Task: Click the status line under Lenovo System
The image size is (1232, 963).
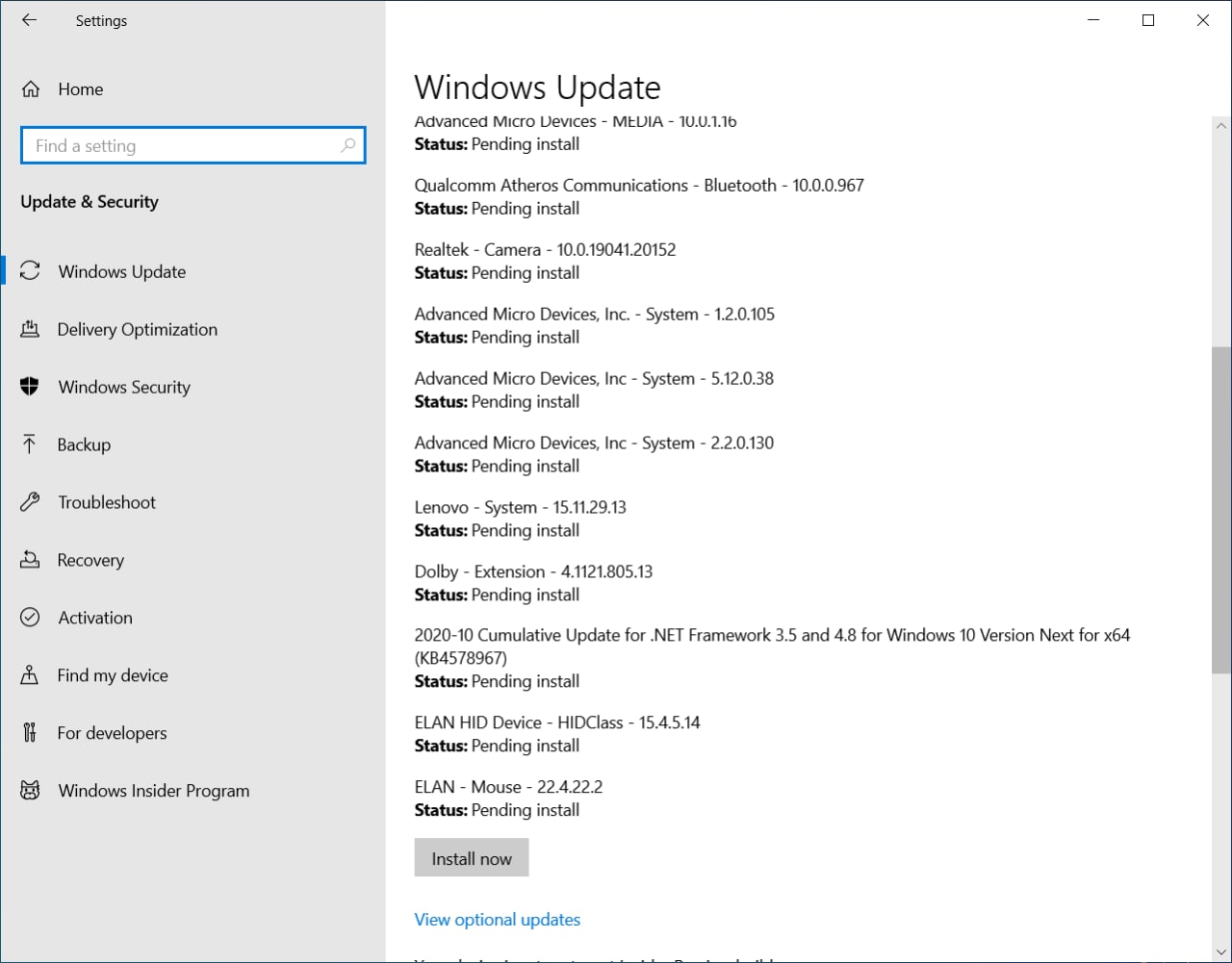Action: click(497, 531)
